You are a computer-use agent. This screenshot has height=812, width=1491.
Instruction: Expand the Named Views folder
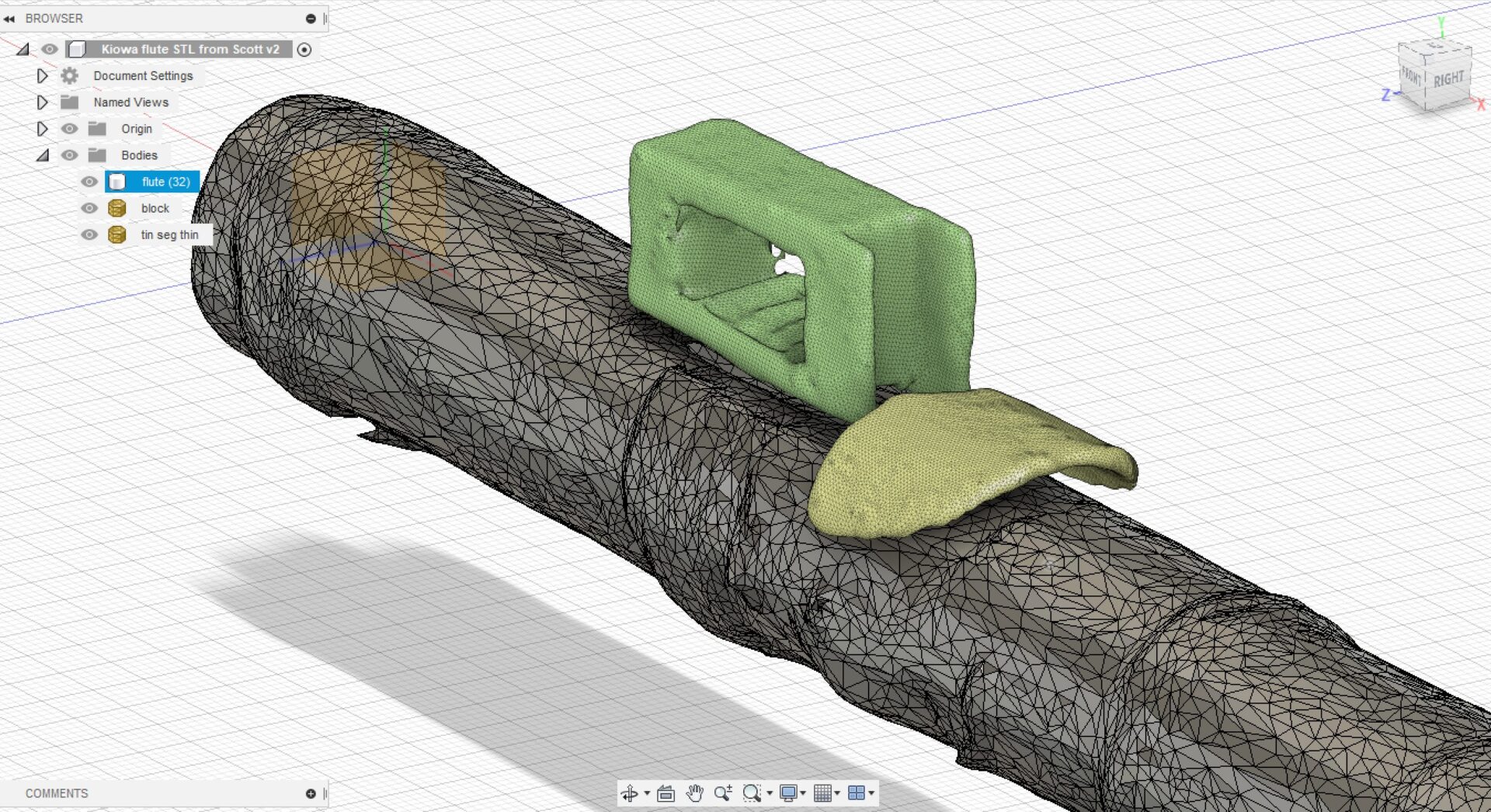pyautogui.click(x=42, y=102)
